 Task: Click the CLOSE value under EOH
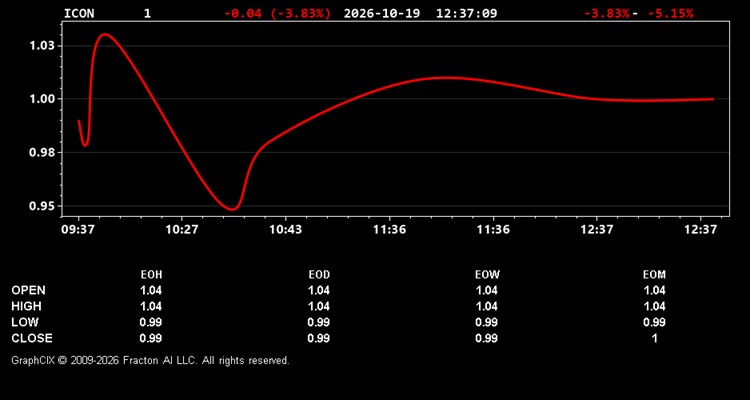[151, 338]
